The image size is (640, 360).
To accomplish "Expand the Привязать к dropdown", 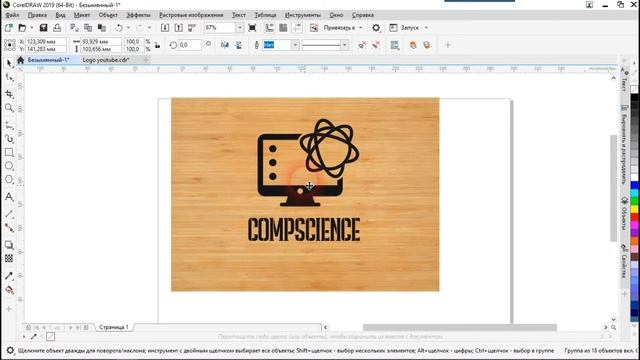I will click(360, 28).
